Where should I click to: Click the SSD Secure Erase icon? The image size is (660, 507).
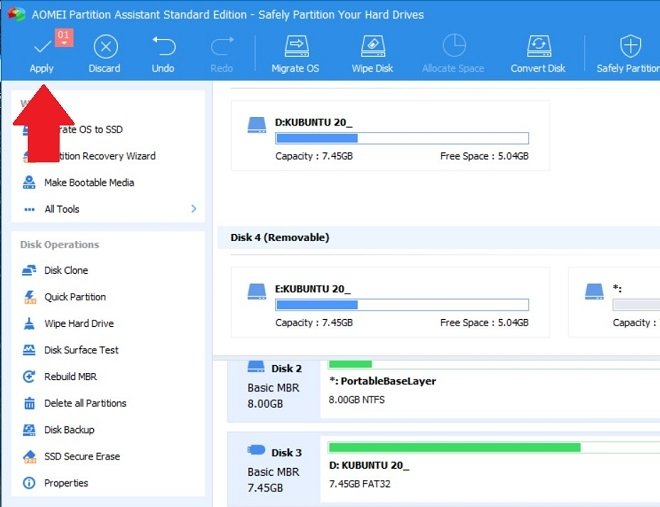(x=29, y=456)
